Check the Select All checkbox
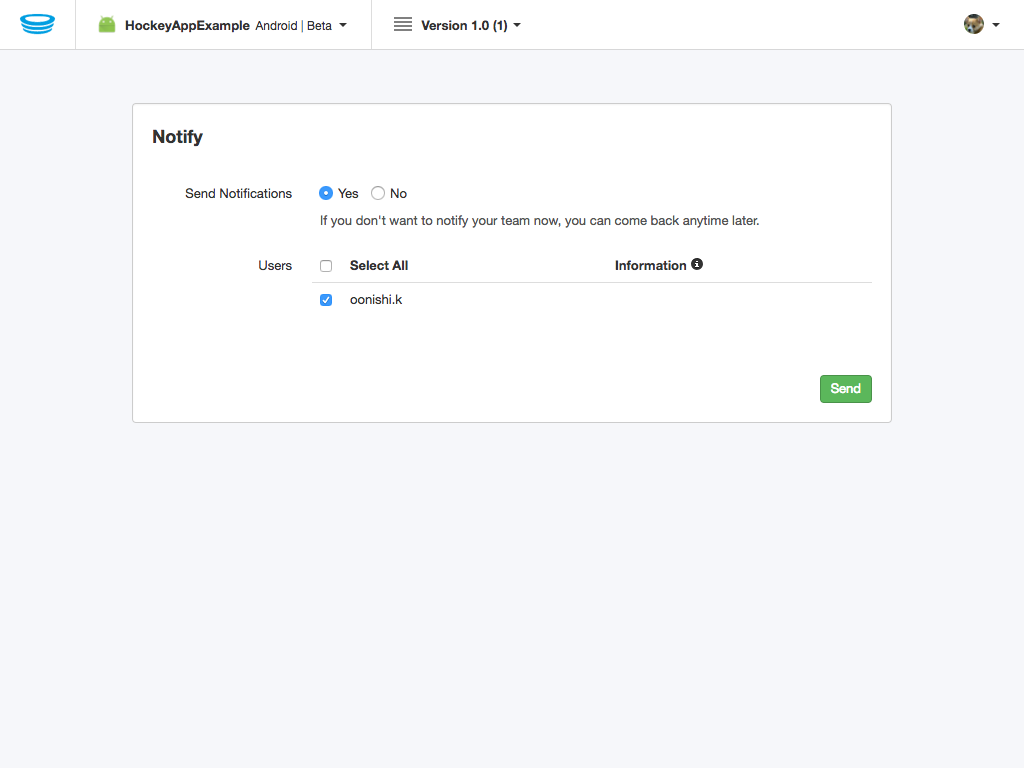 [x=326, y=265]
